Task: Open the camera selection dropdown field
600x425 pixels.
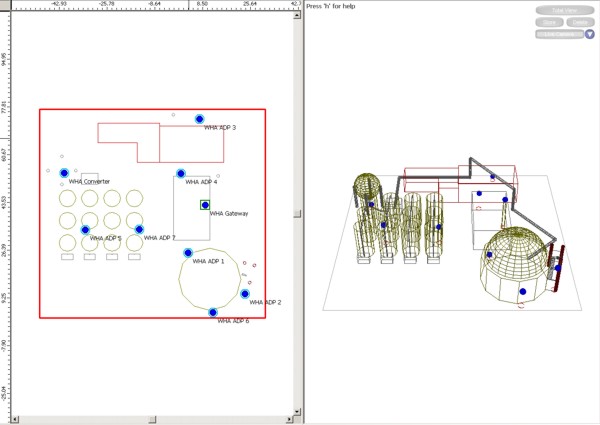Action: 560,34
